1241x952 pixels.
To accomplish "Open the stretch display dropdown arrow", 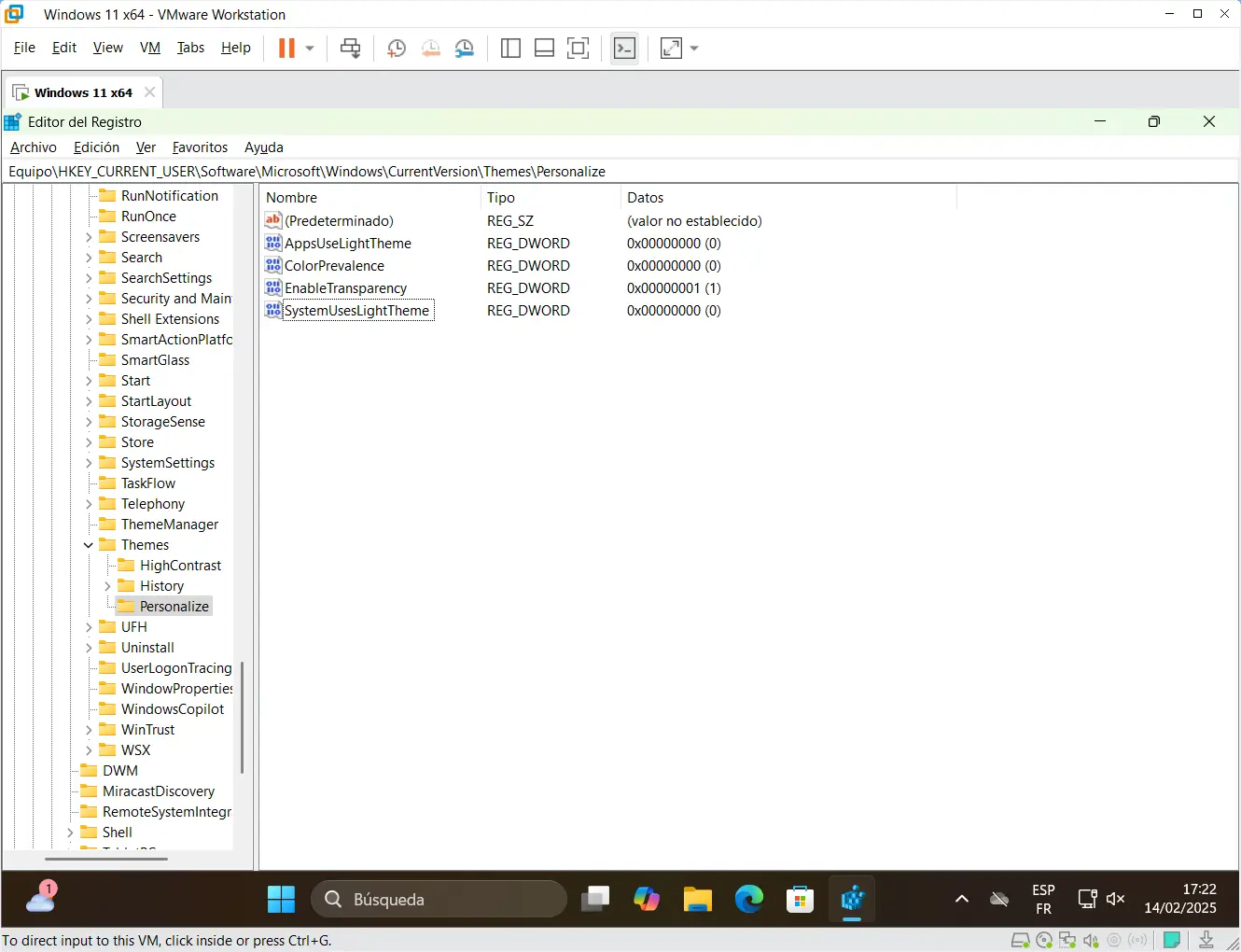I will click(694, 49).
